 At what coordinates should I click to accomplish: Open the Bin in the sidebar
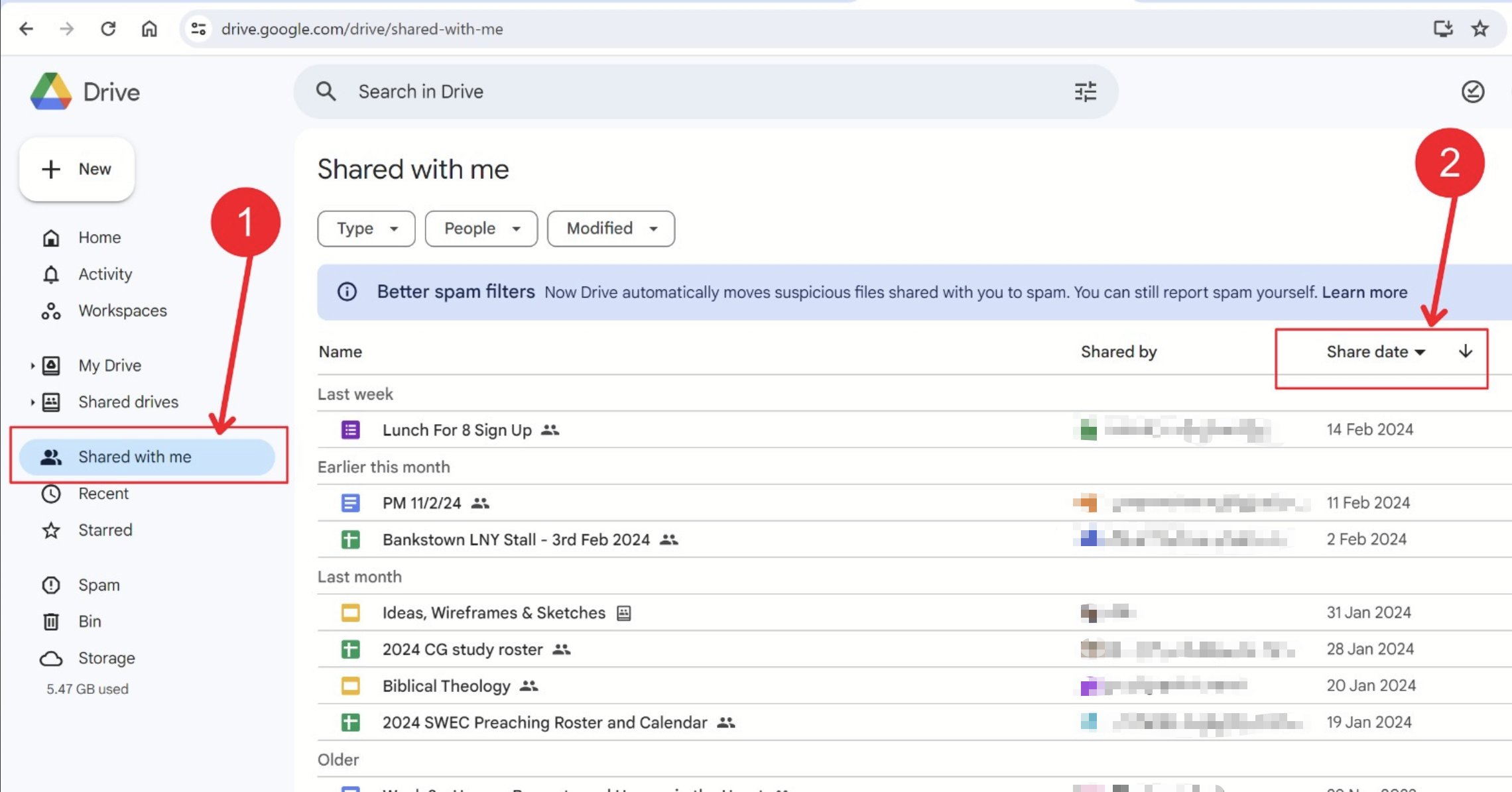point(90,621)
